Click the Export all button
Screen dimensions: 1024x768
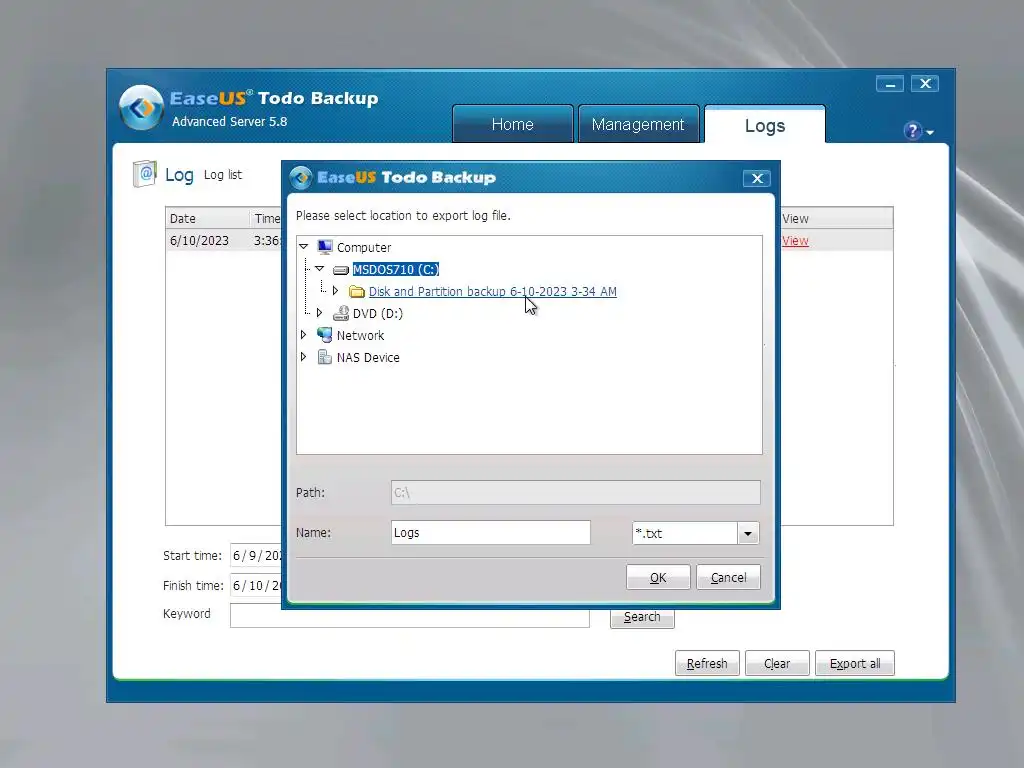[x=855, y=664]
